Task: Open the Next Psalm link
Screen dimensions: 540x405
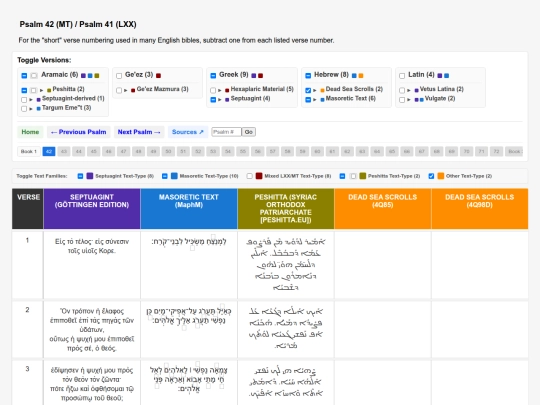Action: pos(139,132)
